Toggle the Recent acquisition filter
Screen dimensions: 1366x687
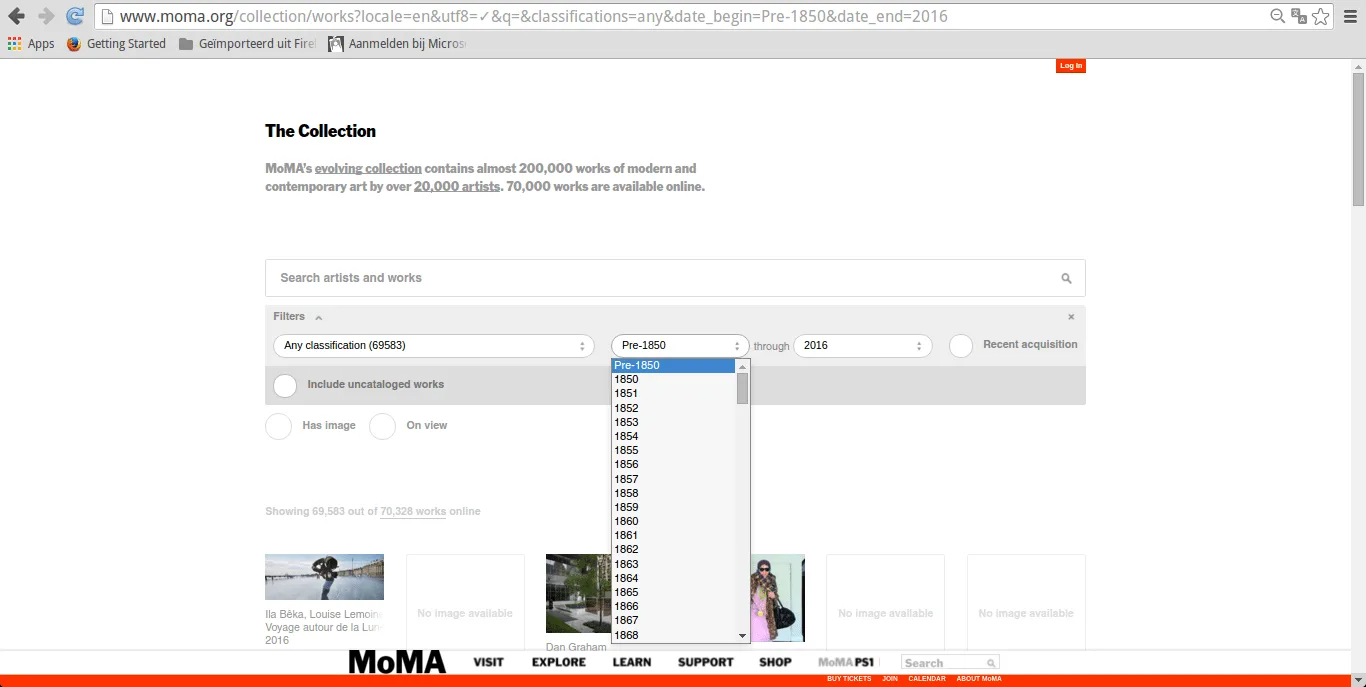tap(961, 346)
